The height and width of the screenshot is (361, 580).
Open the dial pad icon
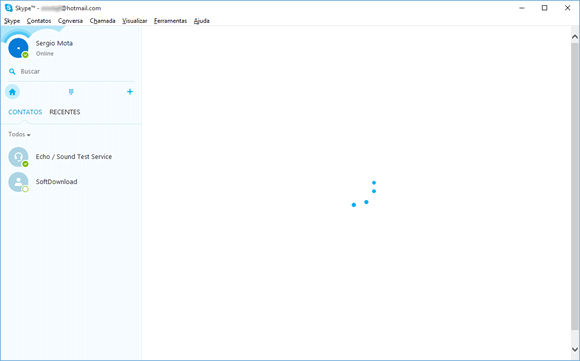pyautogui.click(x=71, y=92)
